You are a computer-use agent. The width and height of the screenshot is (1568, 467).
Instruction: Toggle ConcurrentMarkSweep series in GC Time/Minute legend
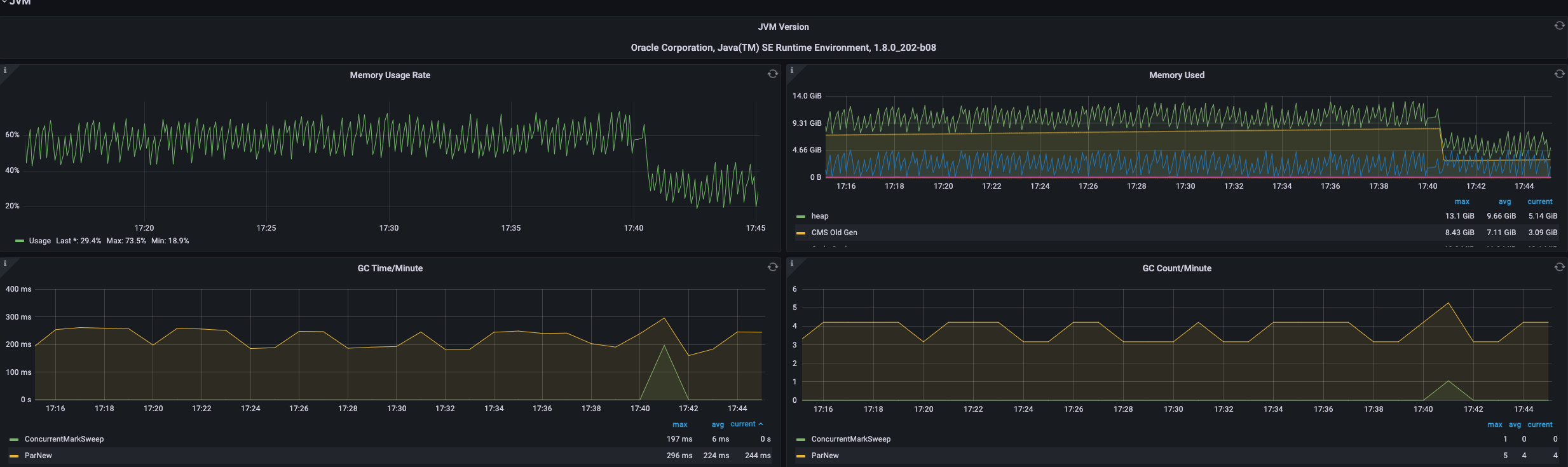click(x=64, y=439)
